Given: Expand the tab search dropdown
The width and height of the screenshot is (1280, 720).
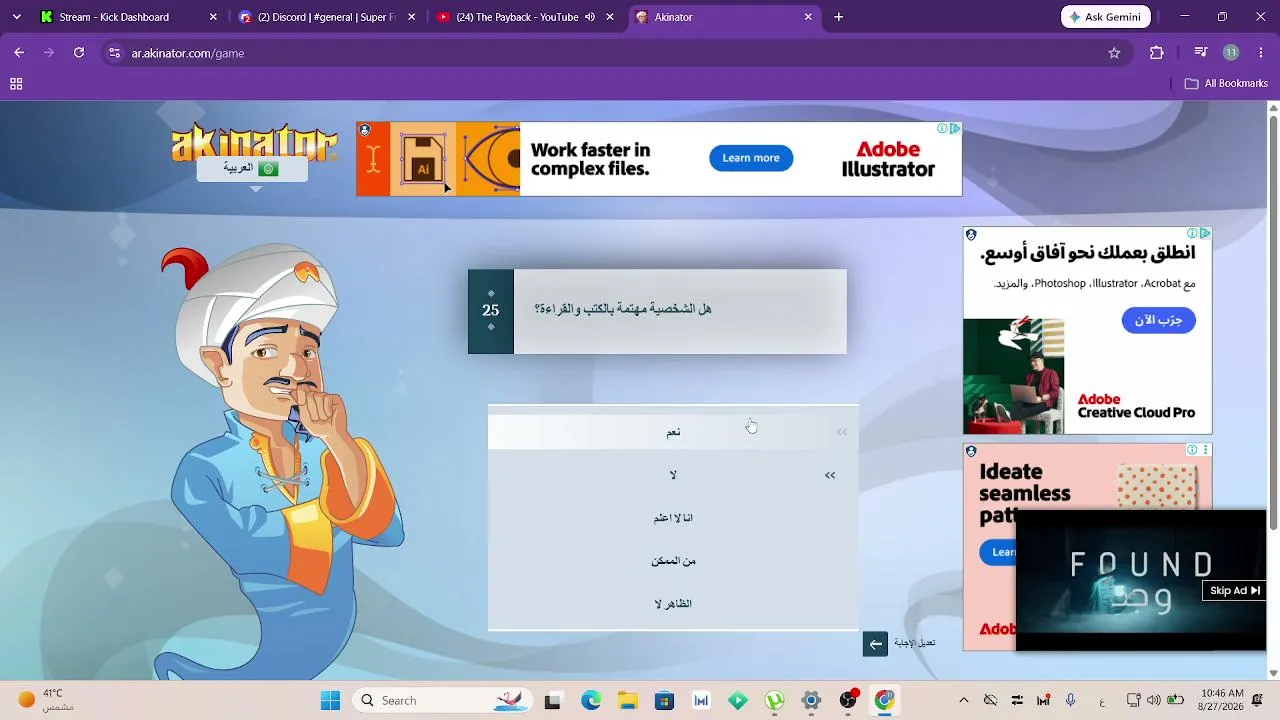Looking at the screenshot, I should 16,17.
